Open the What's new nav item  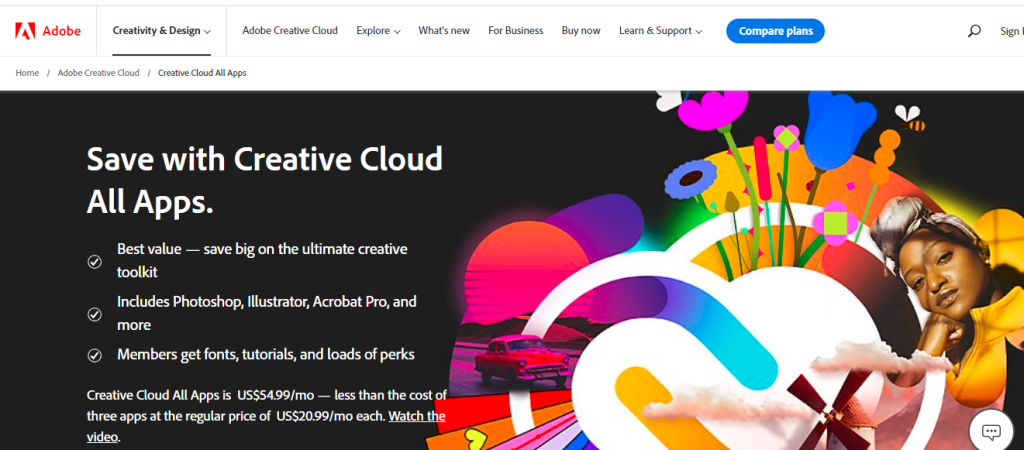444,31
